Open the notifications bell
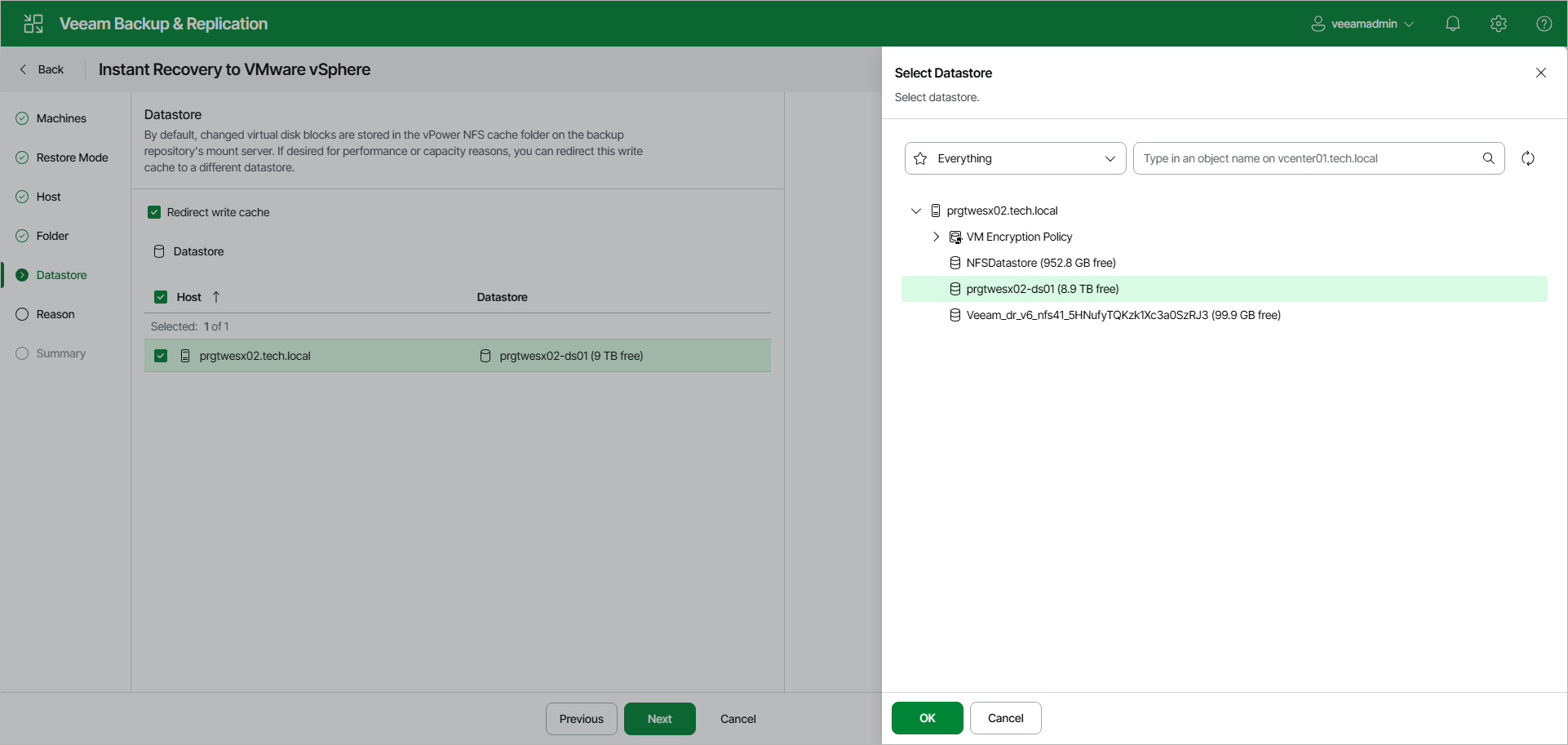 coord(1452,24)
